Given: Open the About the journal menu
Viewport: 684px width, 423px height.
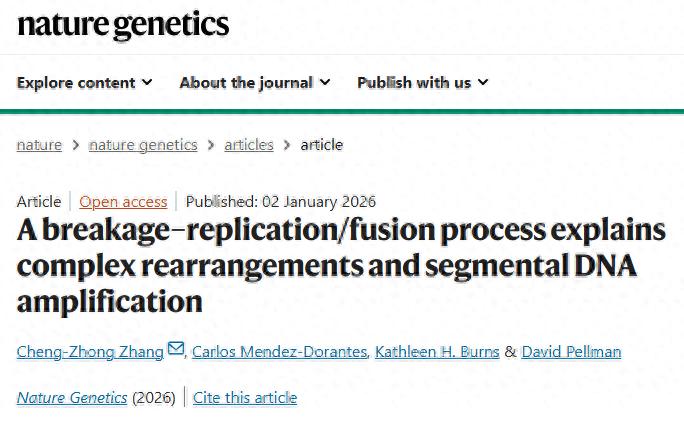Looking at the screenshot, I should pos(246,82).
